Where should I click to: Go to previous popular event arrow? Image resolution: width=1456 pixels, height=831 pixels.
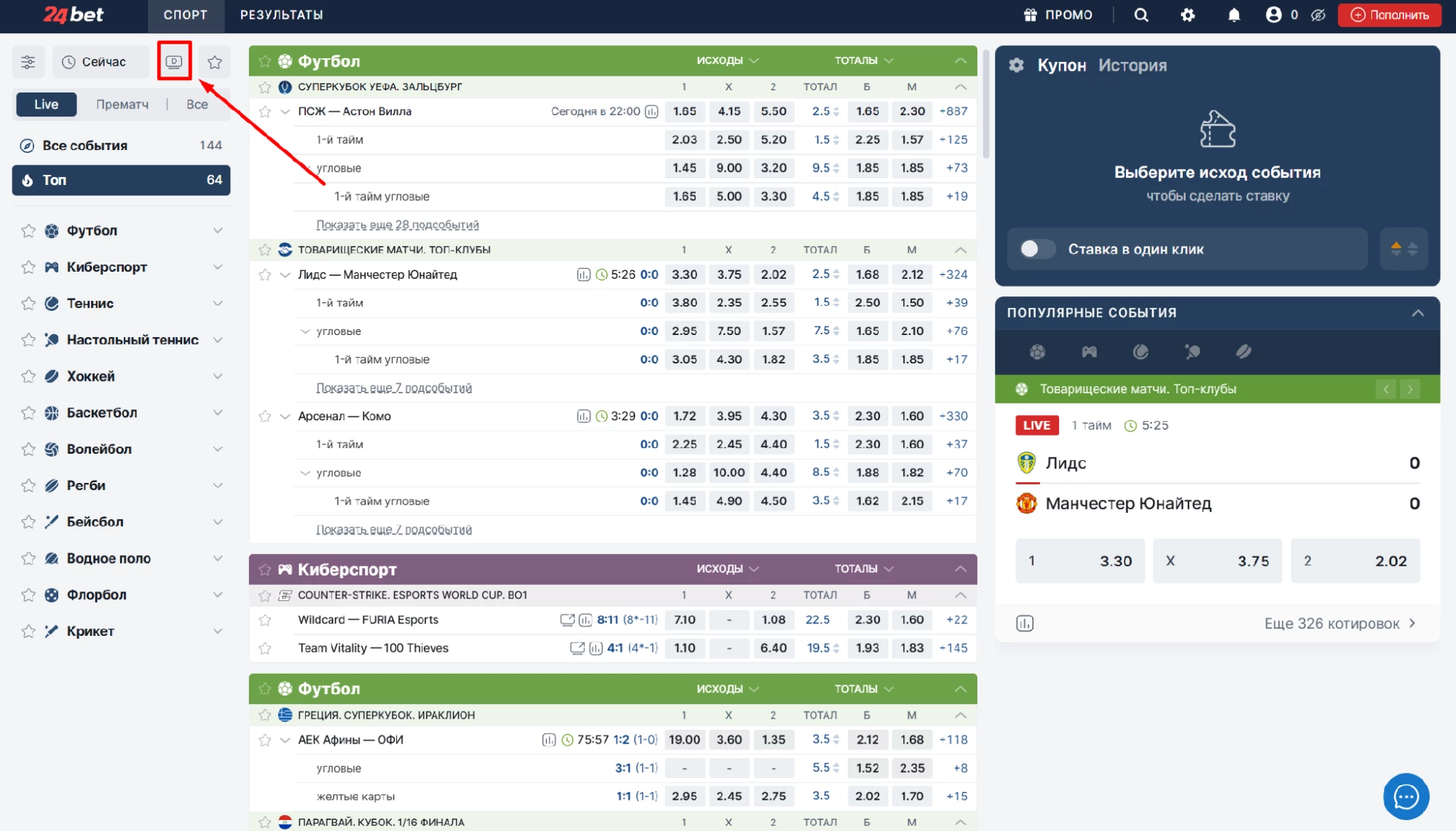pos(1386,389)
